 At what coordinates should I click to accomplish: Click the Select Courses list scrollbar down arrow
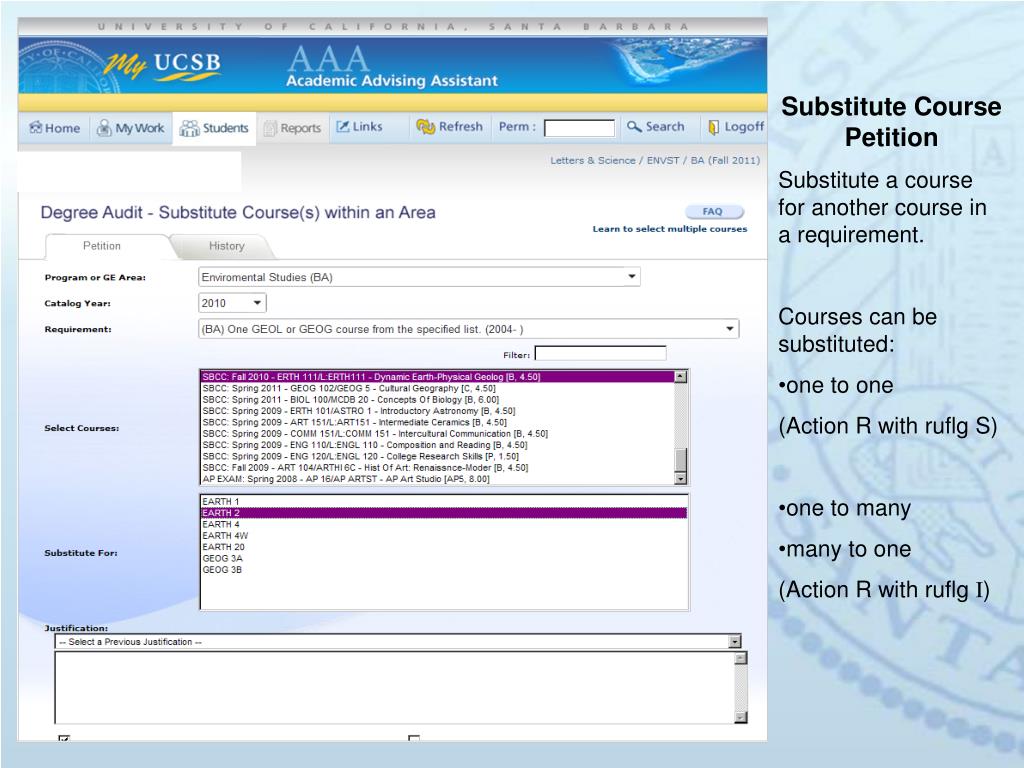tap(681, 479)
